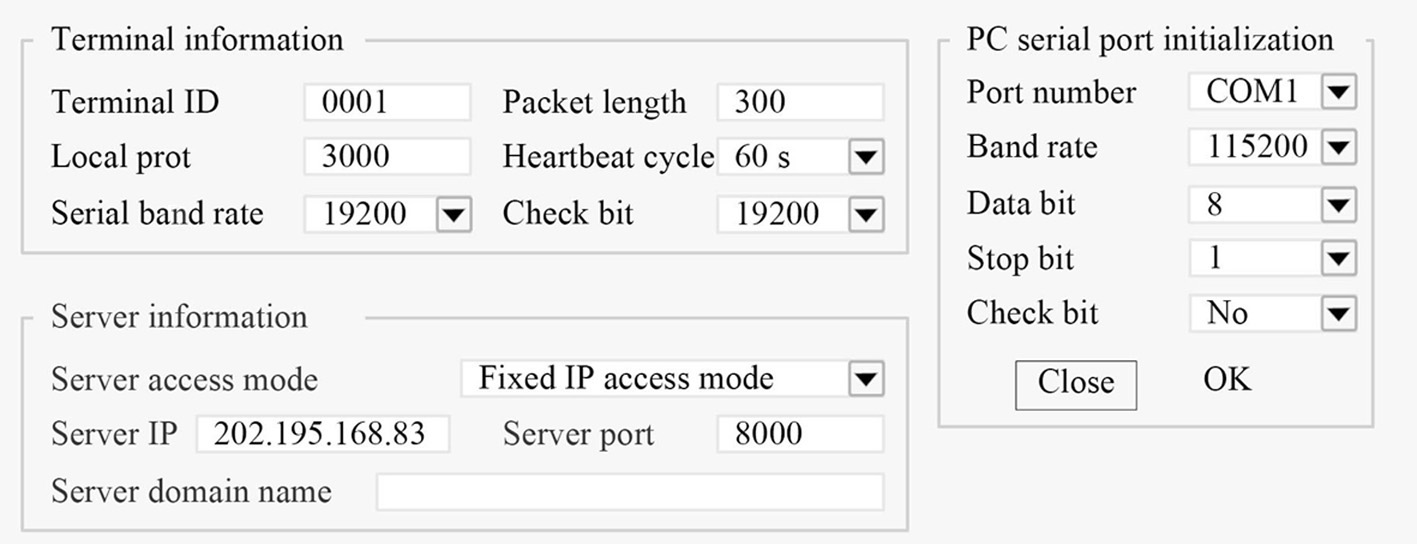Viewport: 1417px width, 544px height.
Task: Select the Local prot input field
Action: 387,157
